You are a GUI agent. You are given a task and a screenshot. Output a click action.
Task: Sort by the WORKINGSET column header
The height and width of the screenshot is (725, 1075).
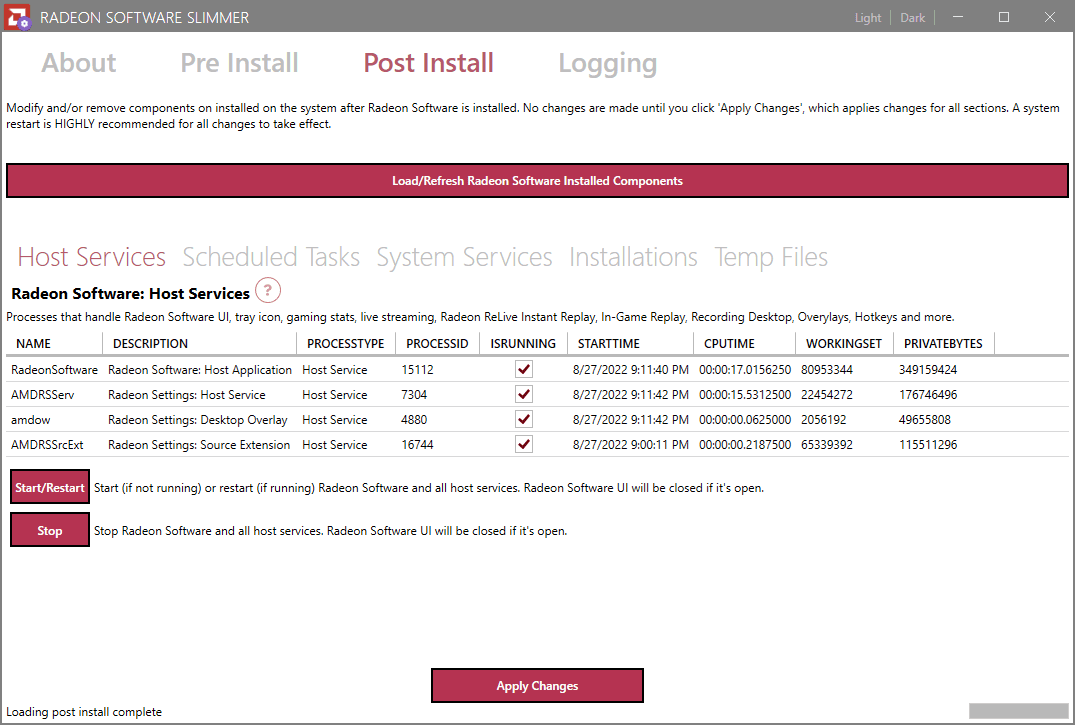(845, 343)
